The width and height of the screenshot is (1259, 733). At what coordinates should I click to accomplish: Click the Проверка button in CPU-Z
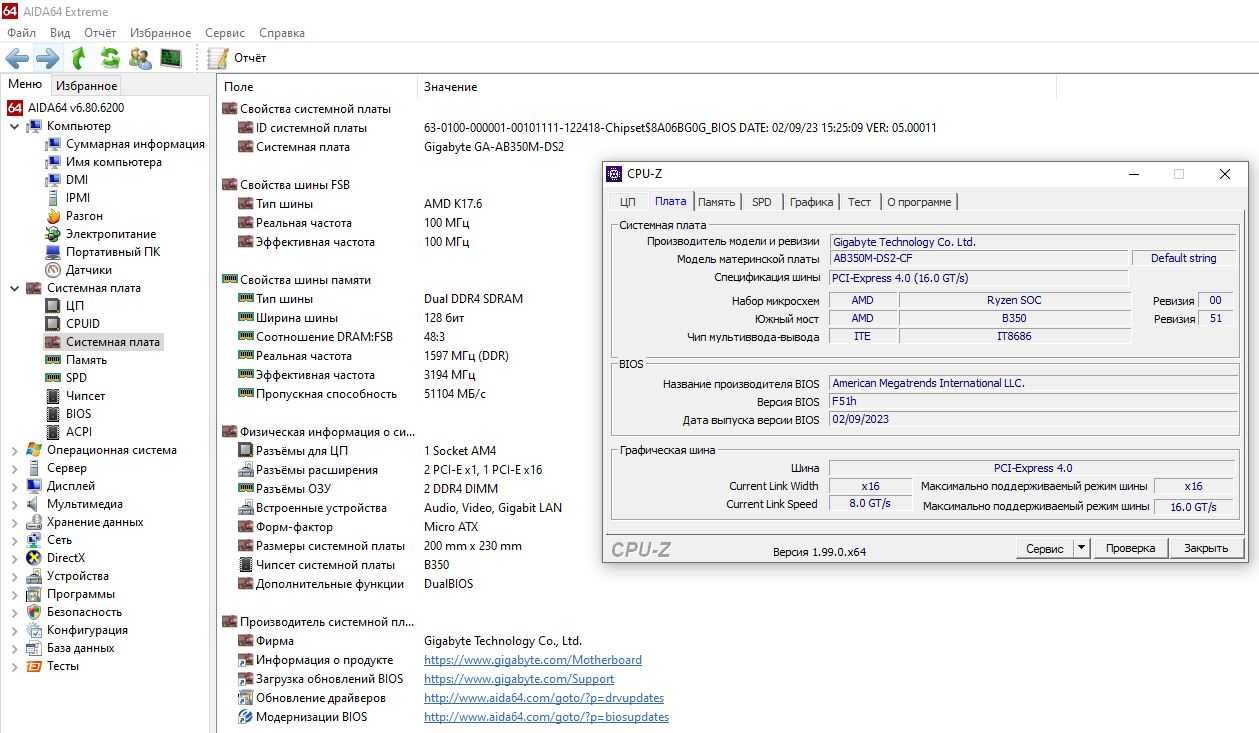[1130, 548]
